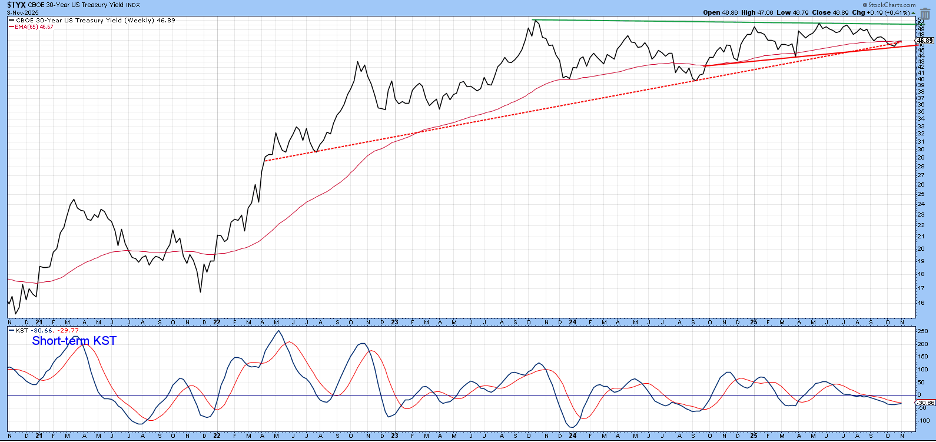Click the 22 year marker on bottom axis

(217, 436)
